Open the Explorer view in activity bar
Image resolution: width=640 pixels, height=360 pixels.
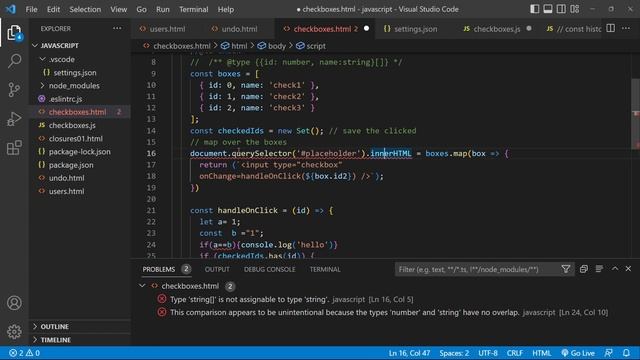pyautogui.click(x=14, y=32)
